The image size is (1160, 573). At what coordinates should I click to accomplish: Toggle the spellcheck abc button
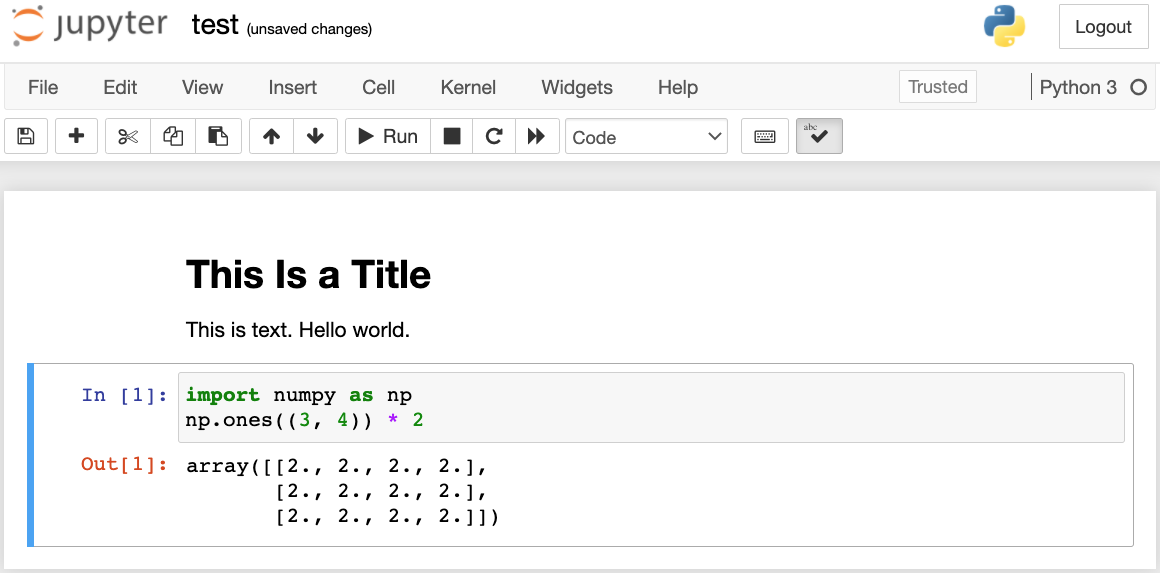coord(819,137)
